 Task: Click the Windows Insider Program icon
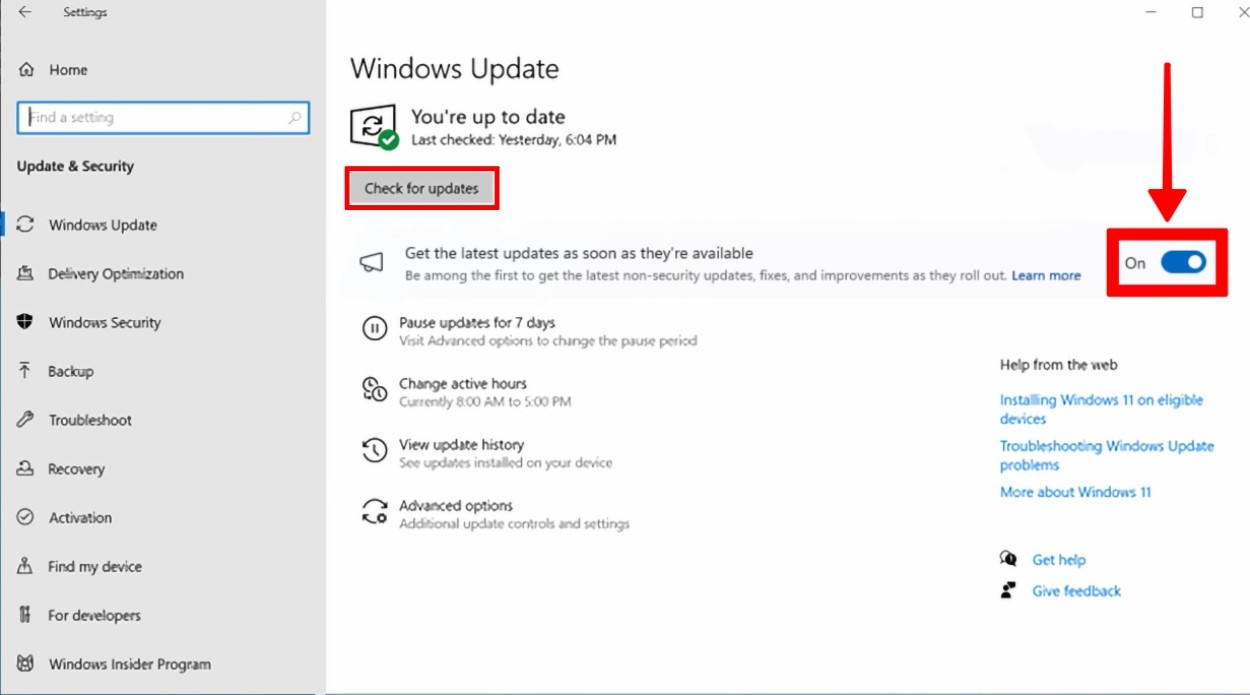[x=25, y=664]
